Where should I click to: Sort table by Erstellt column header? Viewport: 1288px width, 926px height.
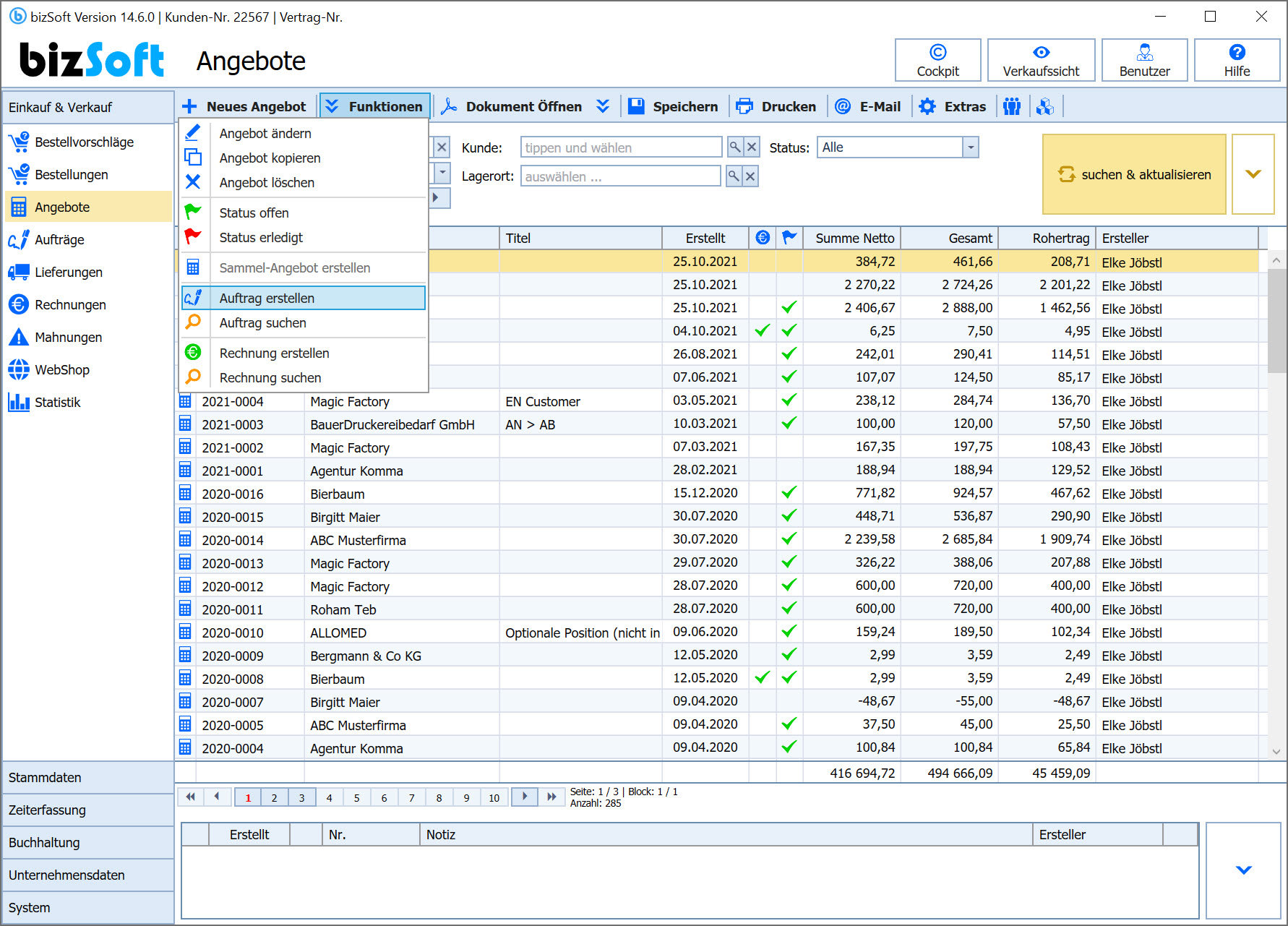coord(705,238)
